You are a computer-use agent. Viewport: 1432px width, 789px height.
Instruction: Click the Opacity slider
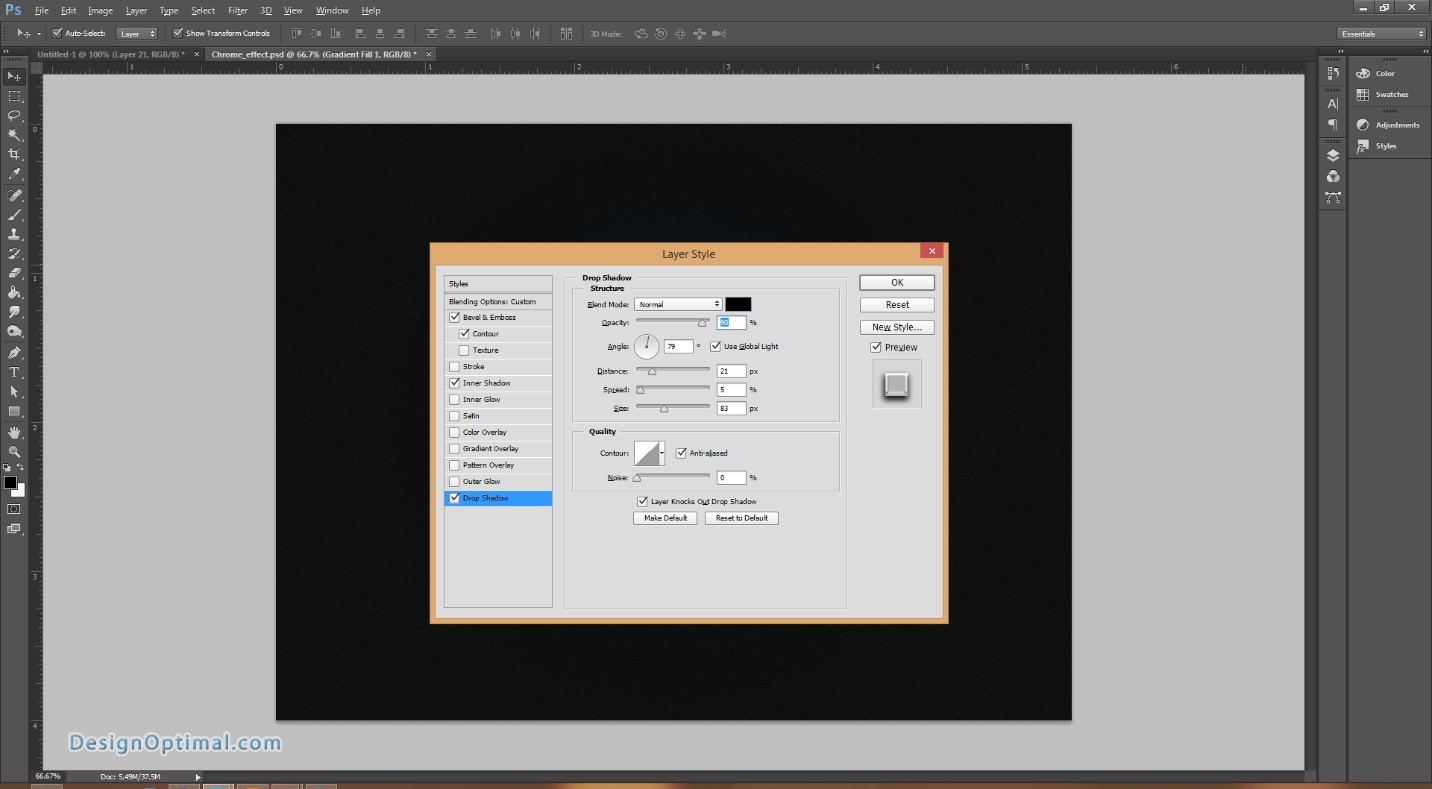(673, 322)
